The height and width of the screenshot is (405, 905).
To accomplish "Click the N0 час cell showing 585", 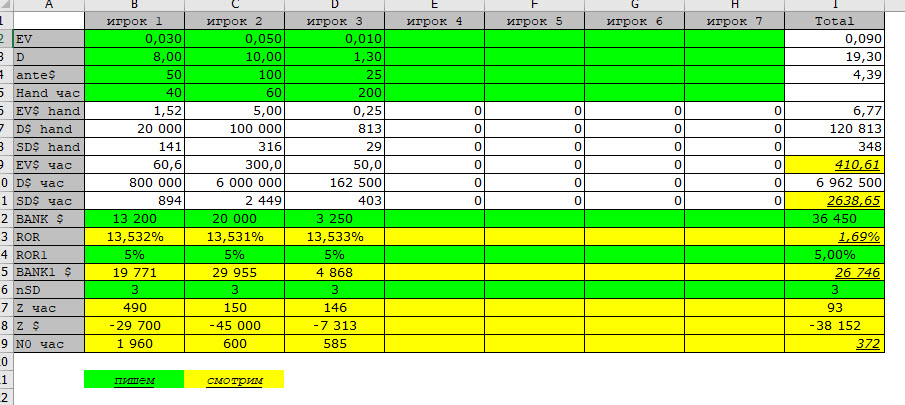I will pyautogui.click(x=335, y=344).
